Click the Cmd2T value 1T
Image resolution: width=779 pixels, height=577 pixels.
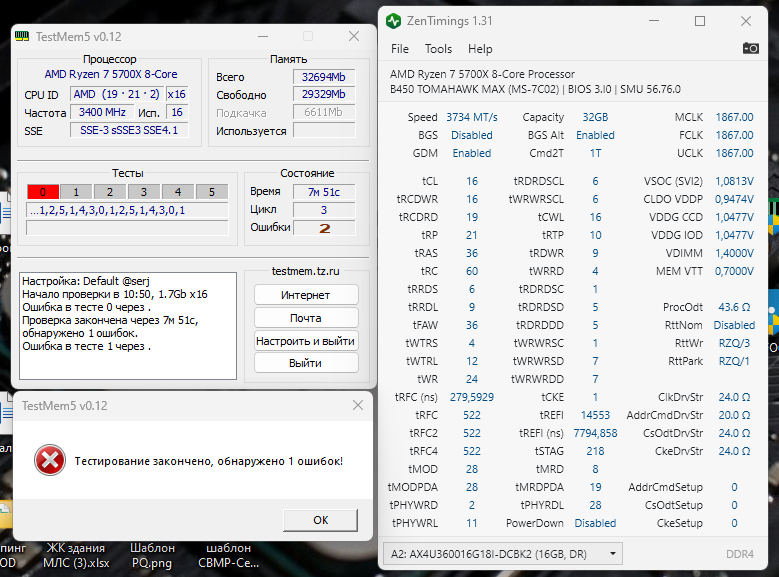coord(595,153)
